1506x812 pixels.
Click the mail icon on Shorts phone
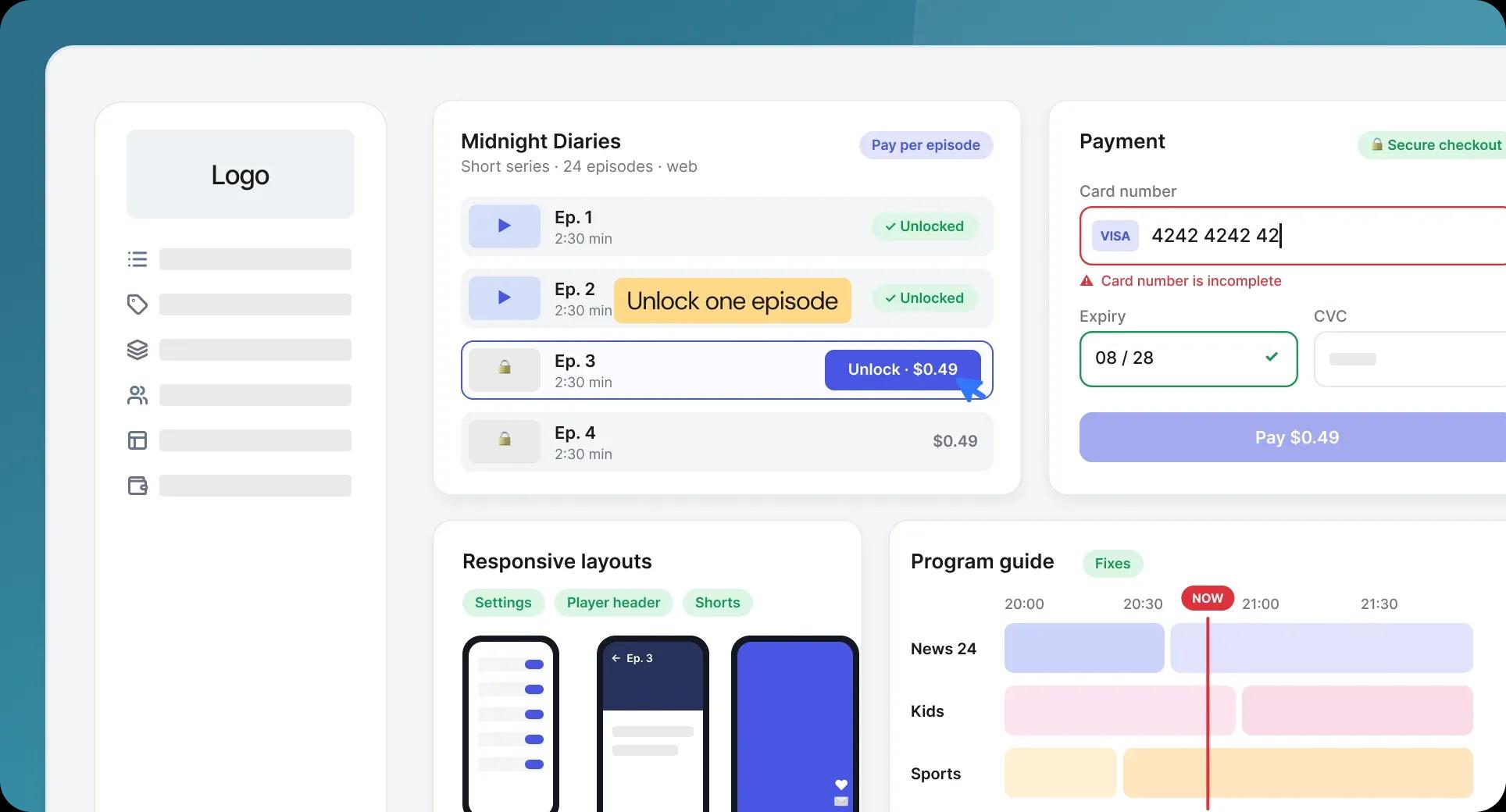point(841,802)
